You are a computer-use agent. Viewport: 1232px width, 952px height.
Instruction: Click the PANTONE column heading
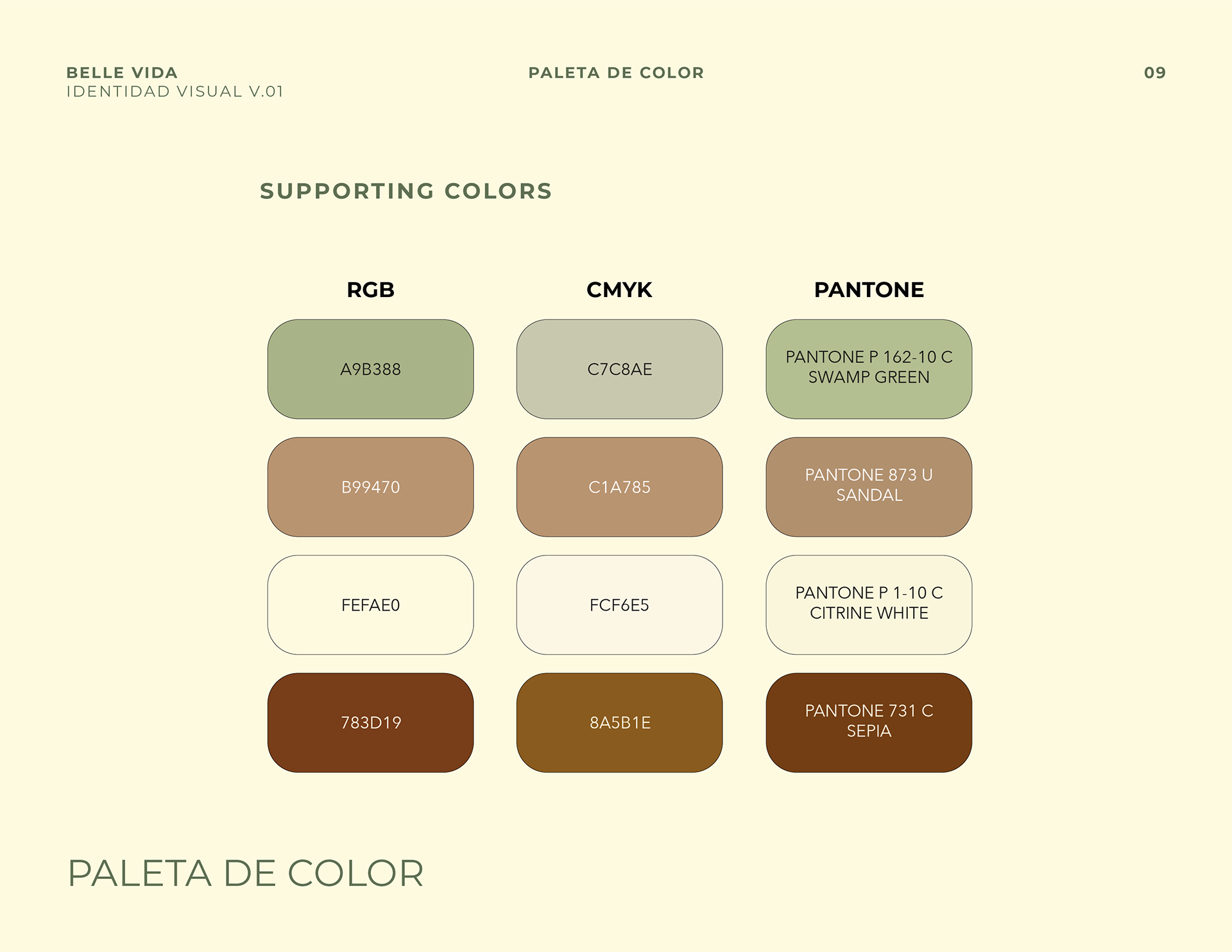pyautogui.click(x=869, y=290)
